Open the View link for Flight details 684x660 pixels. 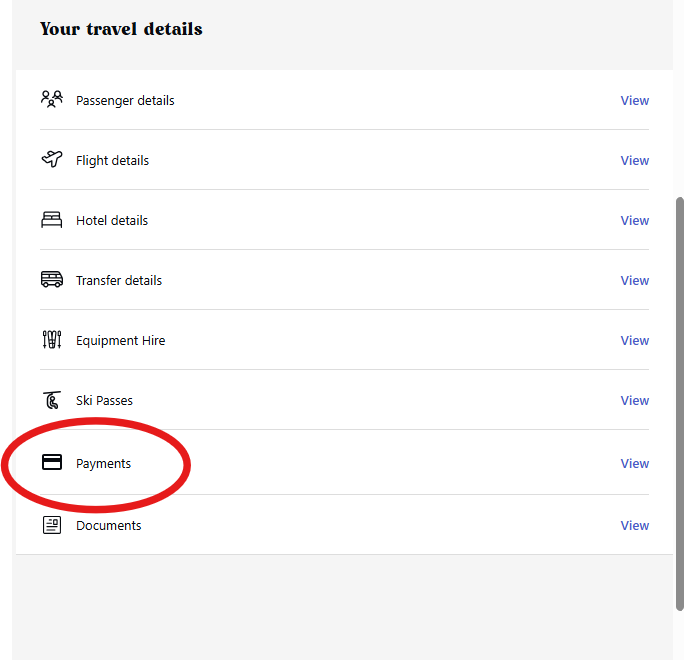tap(635, 161)
